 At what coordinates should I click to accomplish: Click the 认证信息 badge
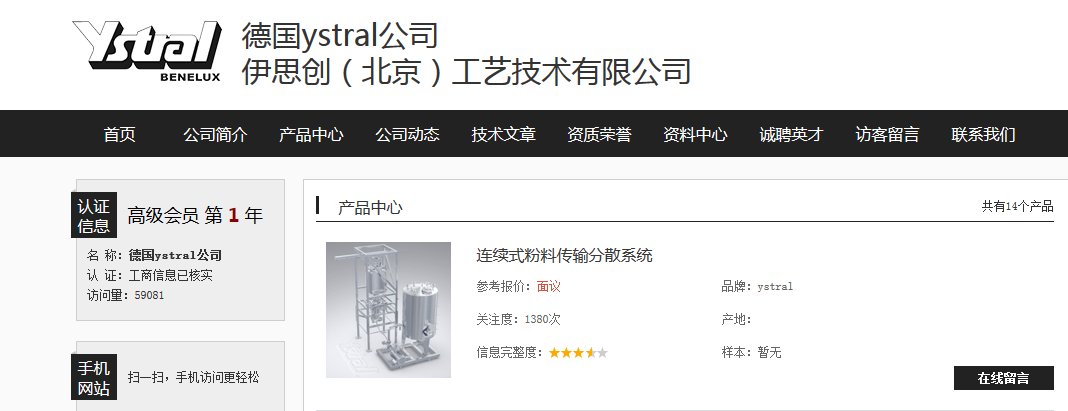(x=94, y=215)
